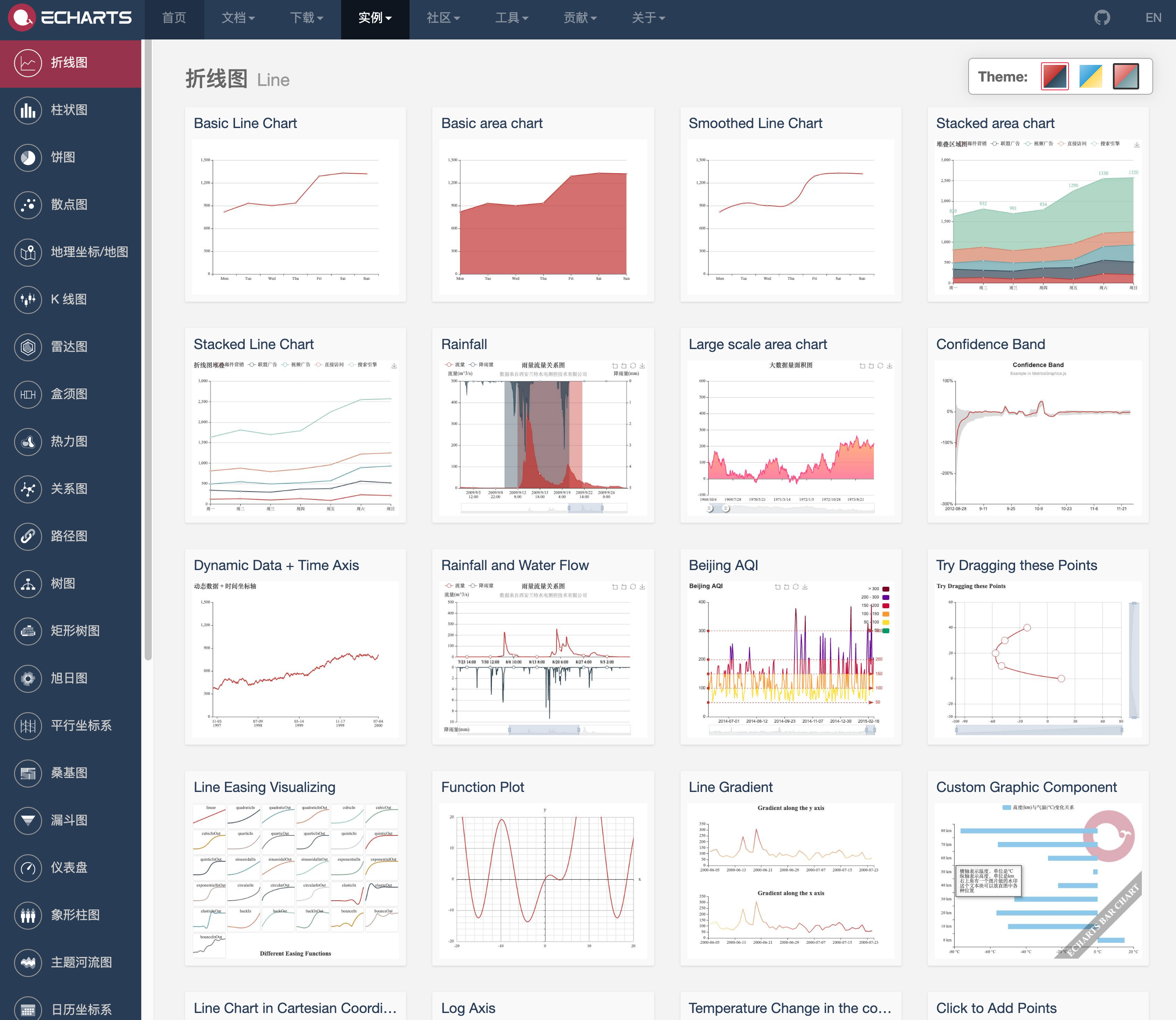Choose the default red-navy theme swatch
This screenshot has height=1020, width=1176.
(x=1055, y=76)
